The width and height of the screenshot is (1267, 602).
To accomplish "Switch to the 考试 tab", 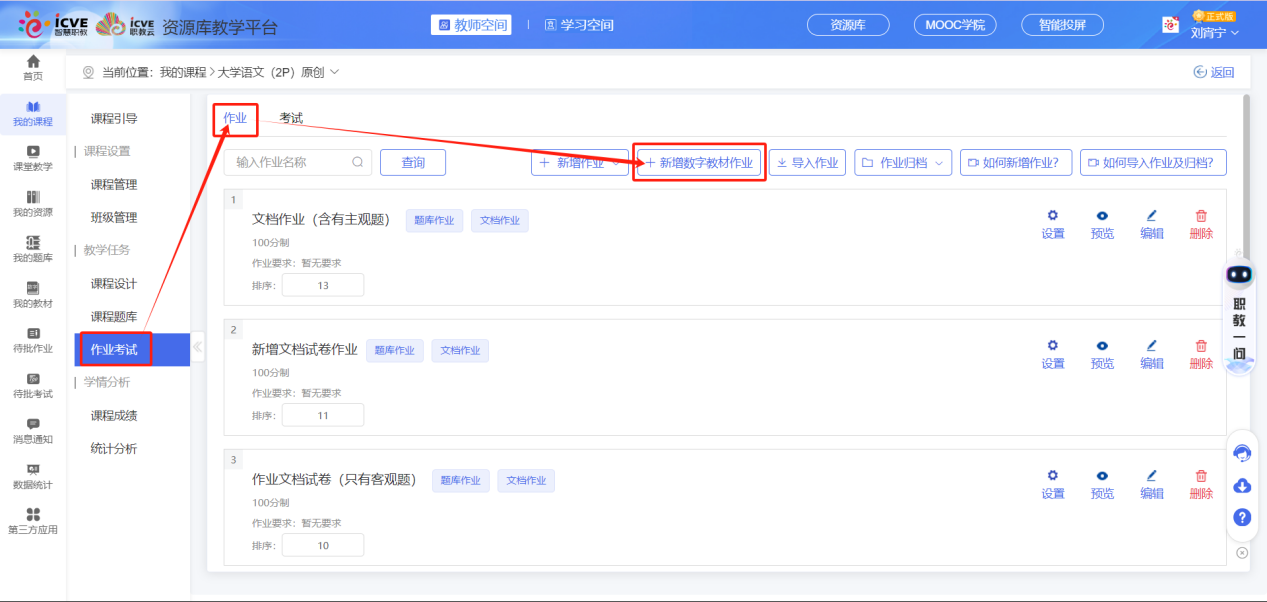I will [291, 118].
